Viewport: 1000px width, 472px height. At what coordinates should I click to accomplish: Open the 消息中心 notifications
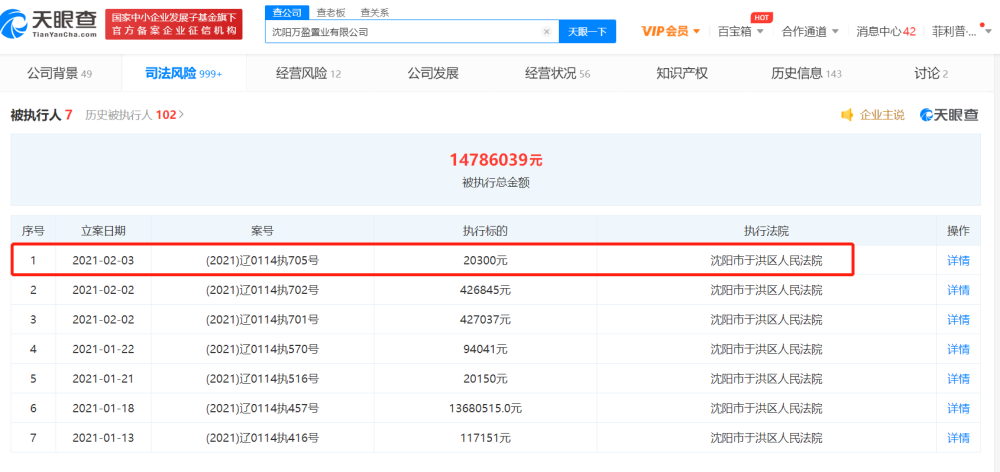(886, 31)
